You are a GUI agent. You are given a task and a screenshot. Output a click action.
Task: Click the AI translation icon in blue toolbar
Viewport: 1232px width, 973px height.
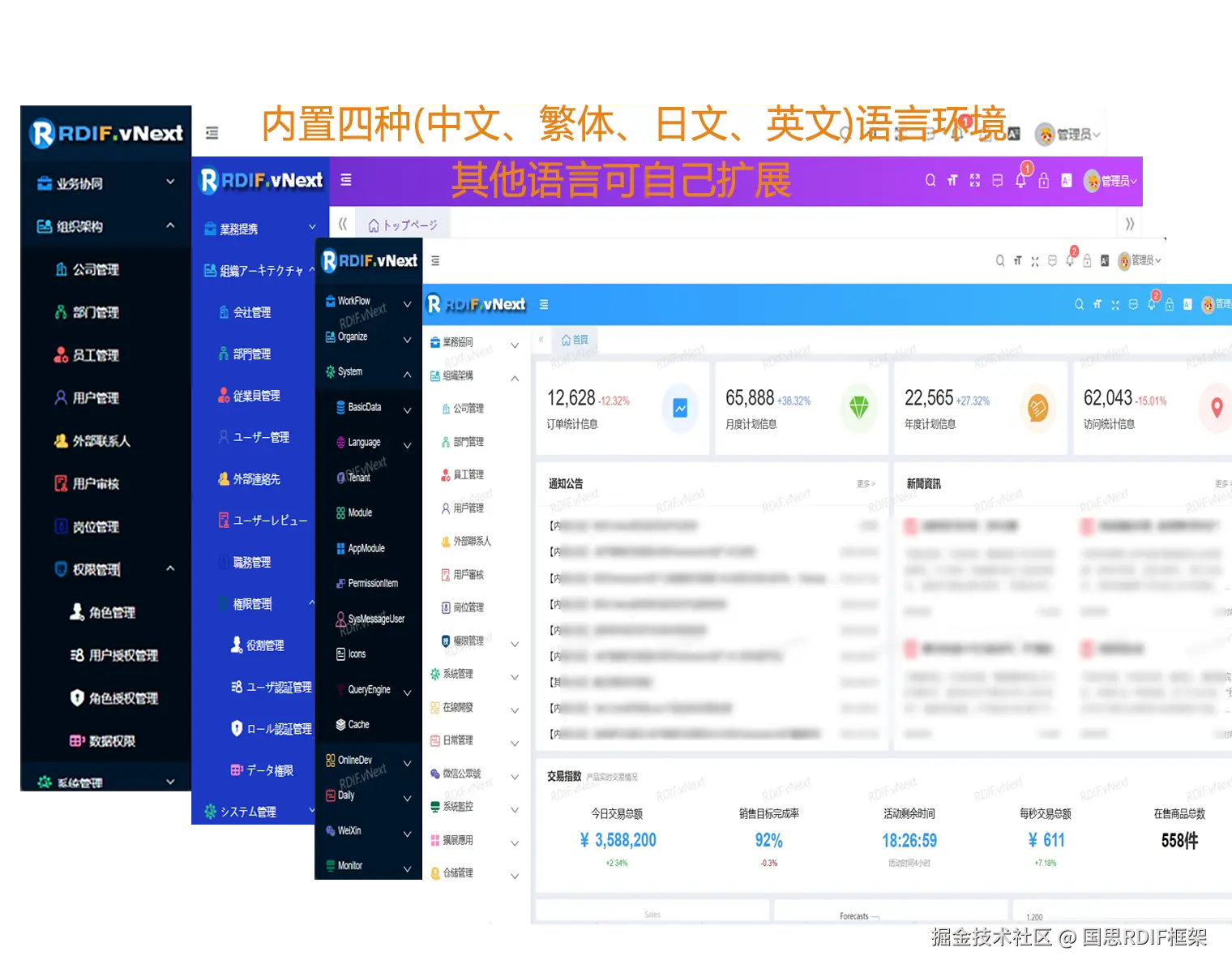pyautogui.click(x=1187, y=304)
